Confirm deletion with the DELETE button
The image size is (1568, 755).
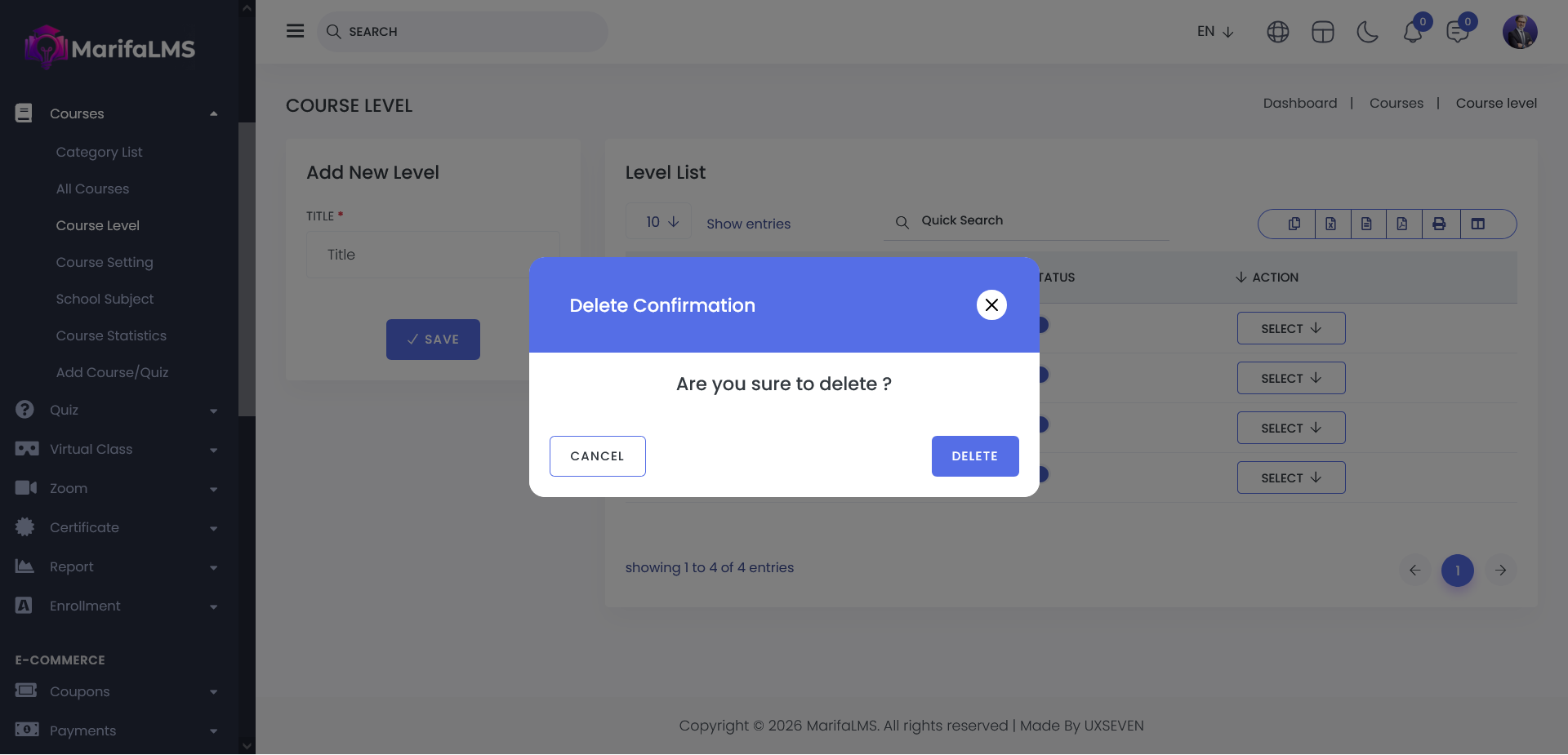tap(974, 456)
